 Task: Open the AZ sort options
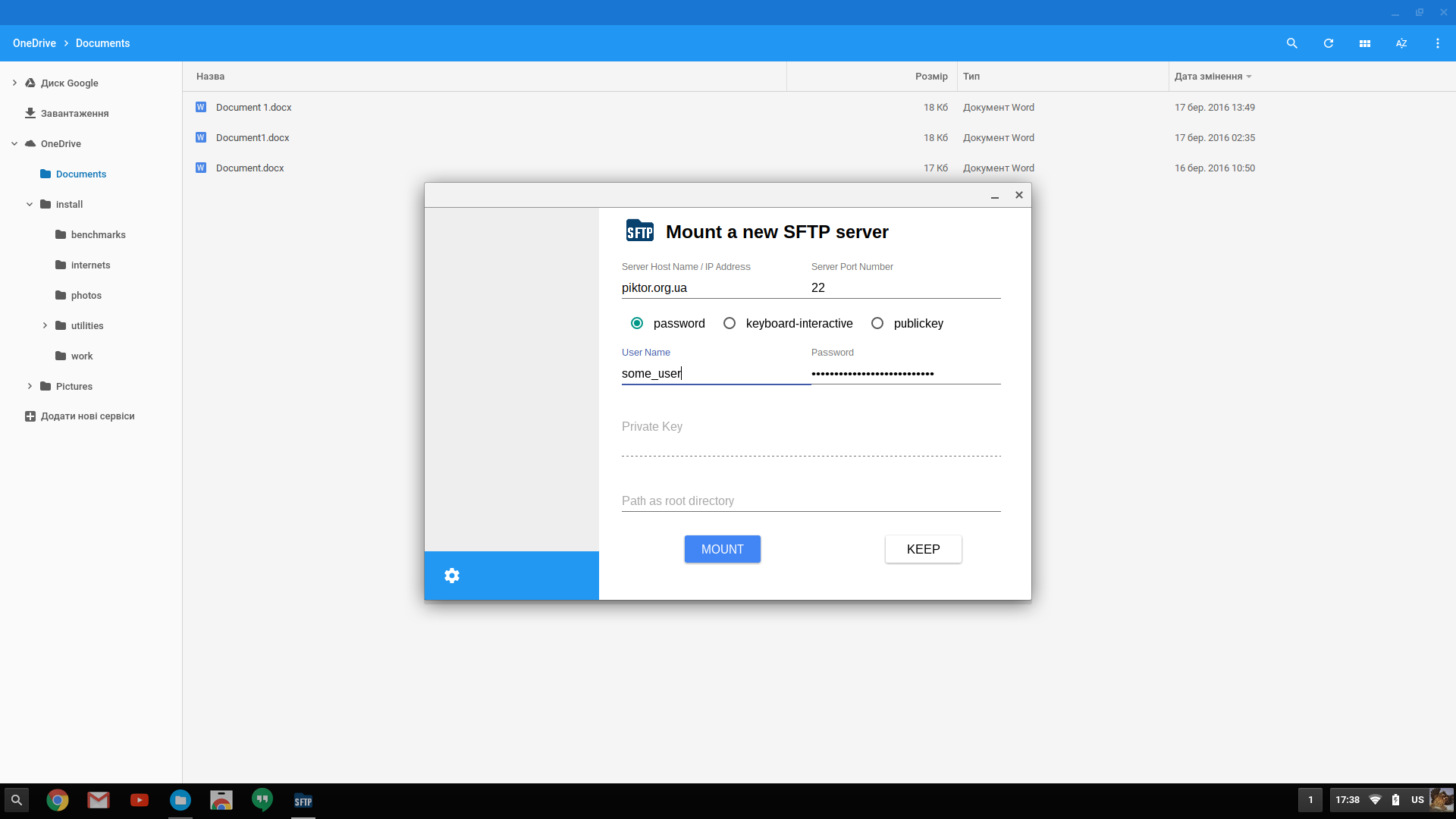point(1401,43)
